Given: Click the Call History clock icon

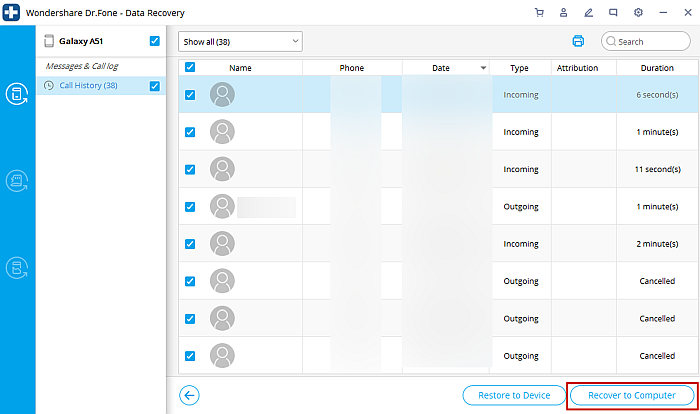Looking at the screenshot, I should coord(49,85).
